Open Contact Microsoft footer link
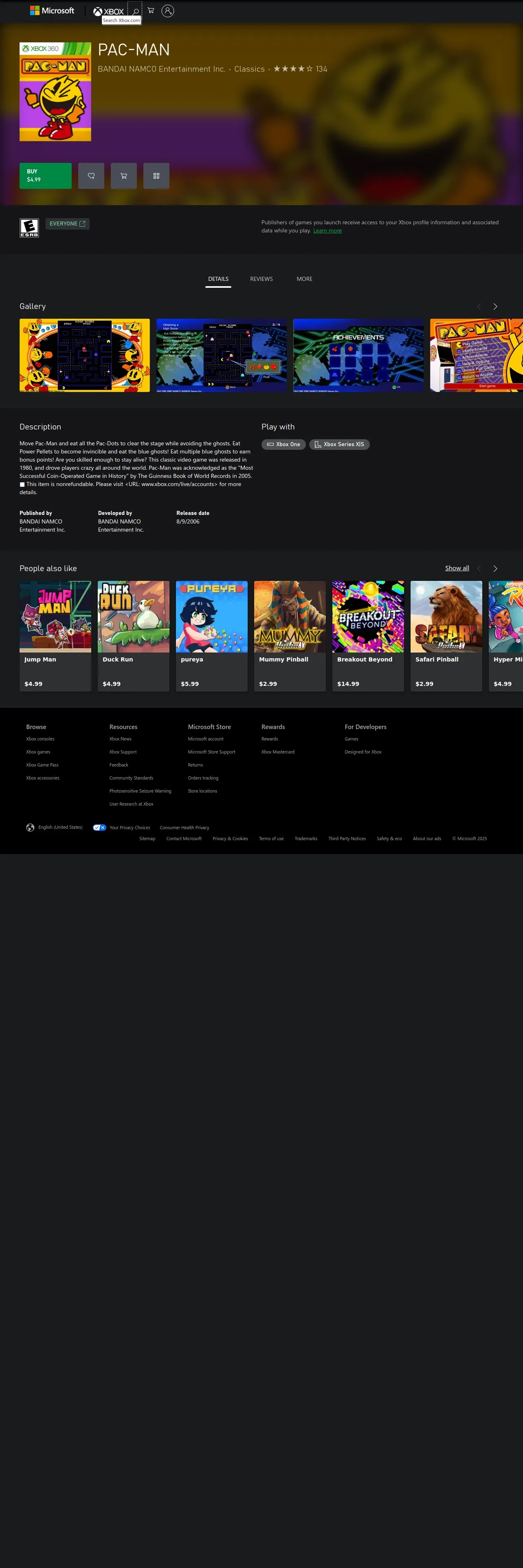523x1568 pixels. pos(184,839)
